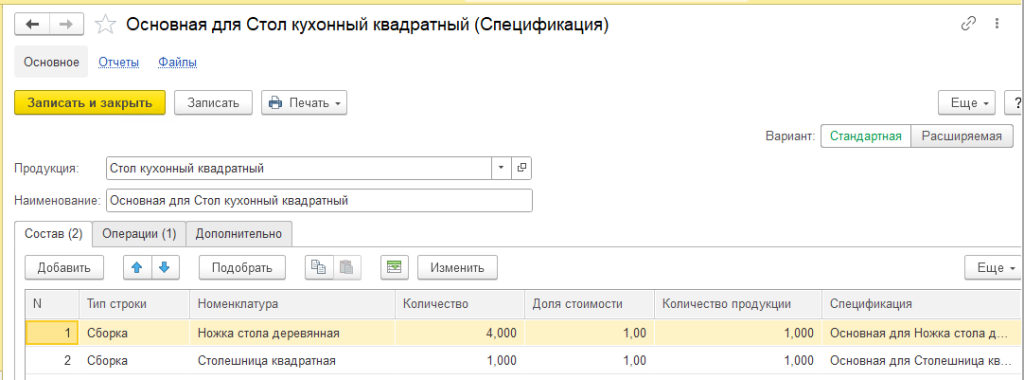Click Записать и закрыть button
The image size is (1024, 380).
89,103
